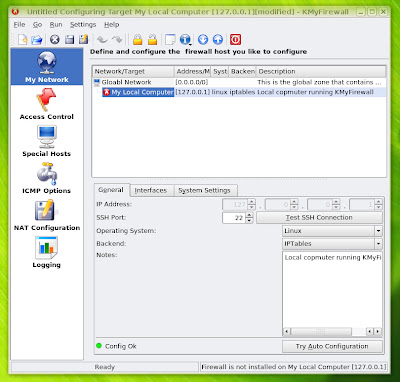Click the KMyFirewall title bar app icon
The height and width of the screenshot is (382, 400).
coord(16,12)
